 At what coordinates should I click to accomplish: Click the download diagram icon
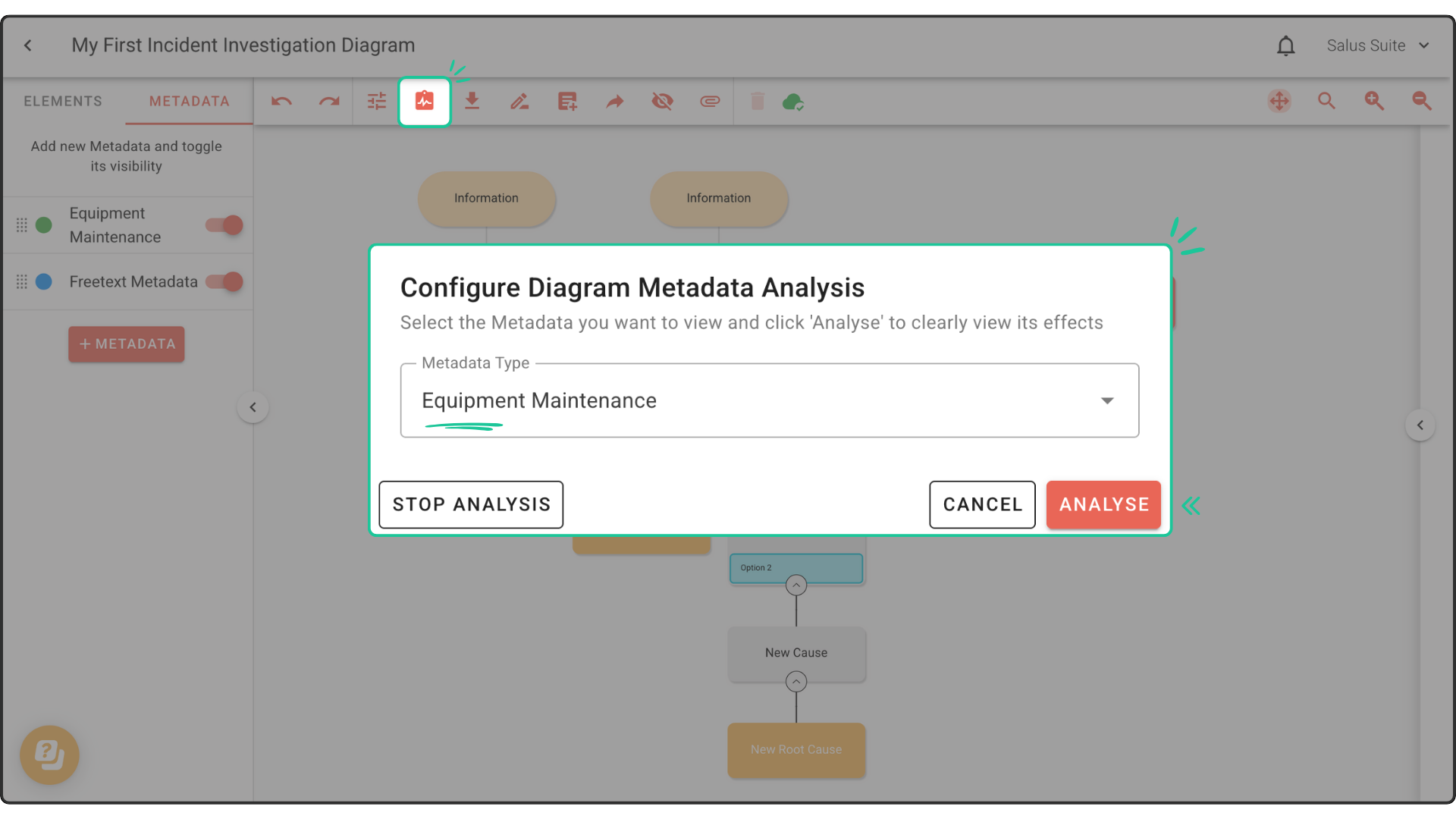472,101
